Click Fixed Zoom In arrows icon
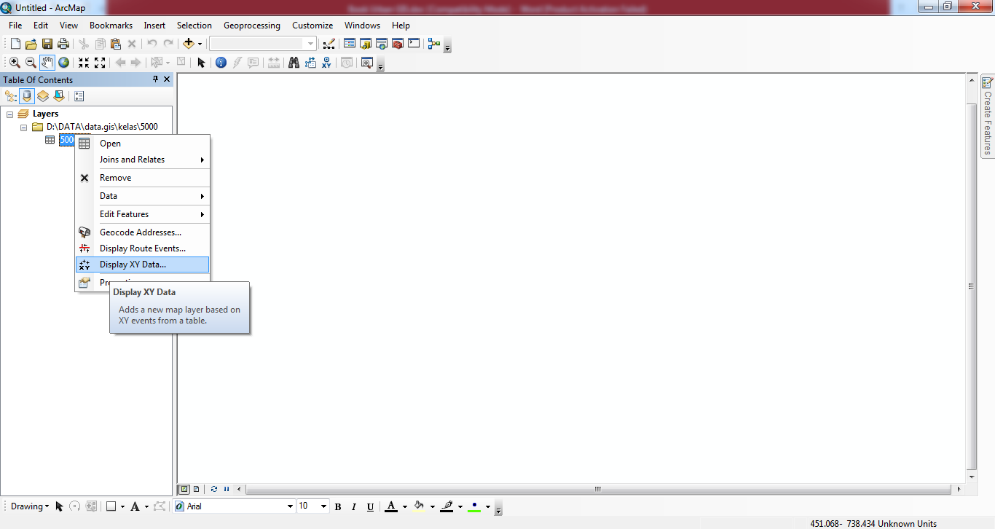 (x=84, y=62)
